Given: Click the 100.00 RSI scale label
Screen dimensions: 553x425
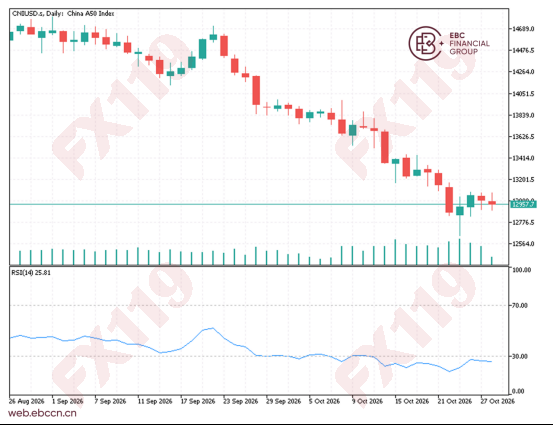Looking at the screenshot, I should (521, 270).
